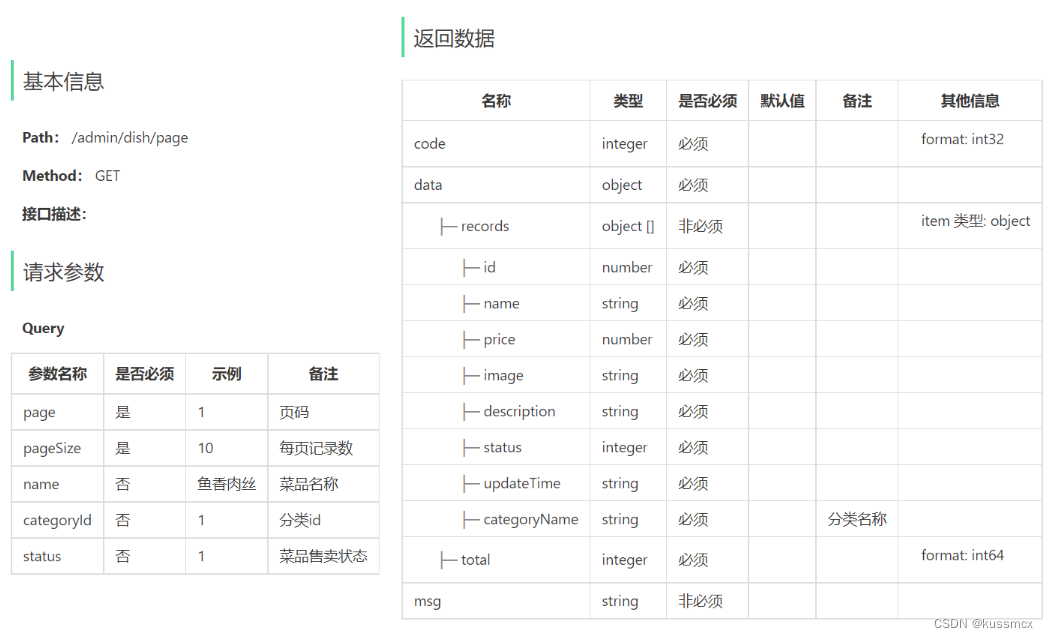Click 非必须 in the msg row
The height and width of the screenshot is (638, 1048).
(x=700, y=601)
